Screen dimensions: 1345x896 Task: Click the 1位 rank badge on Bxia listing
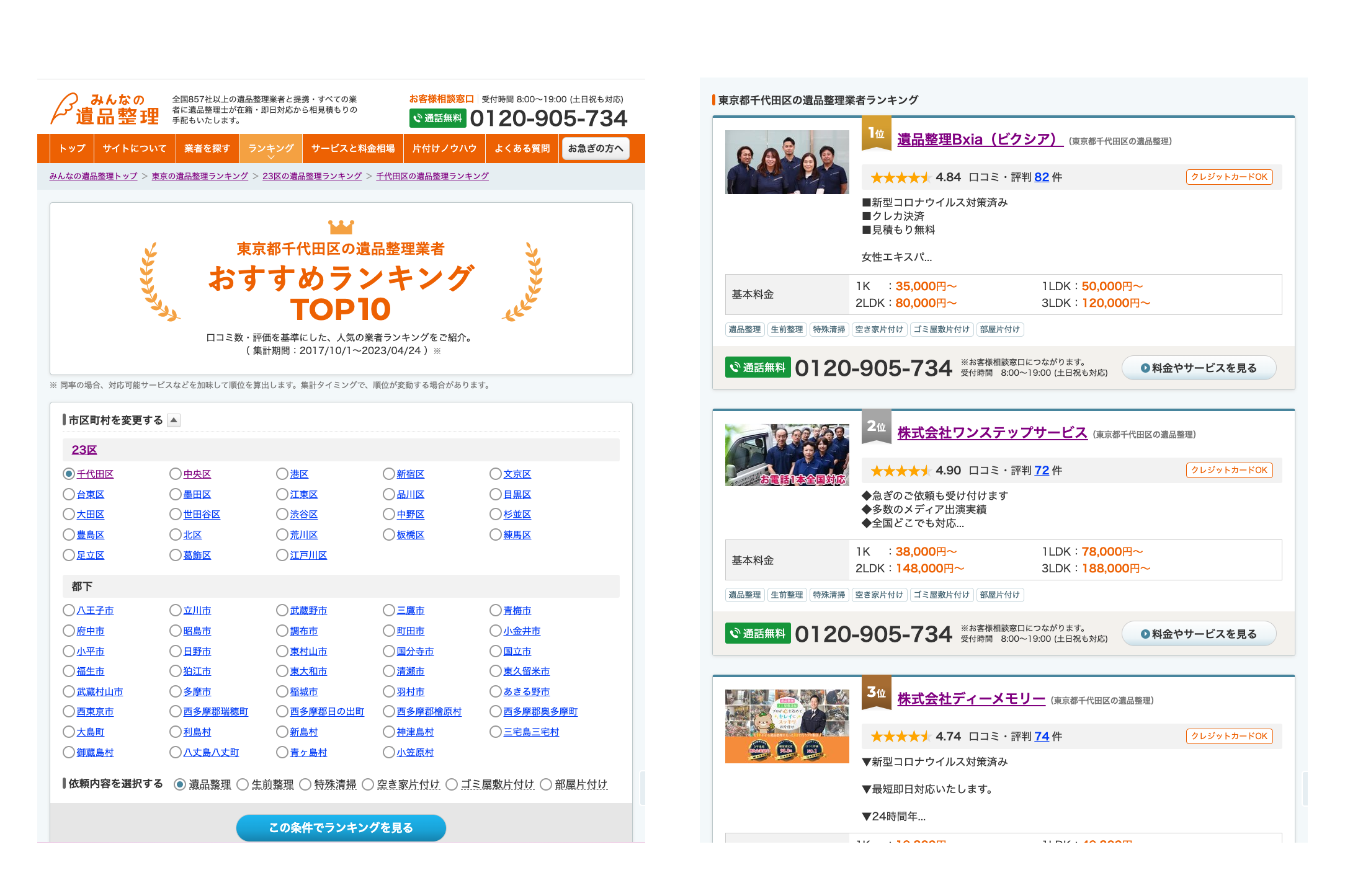click(876, 133)
